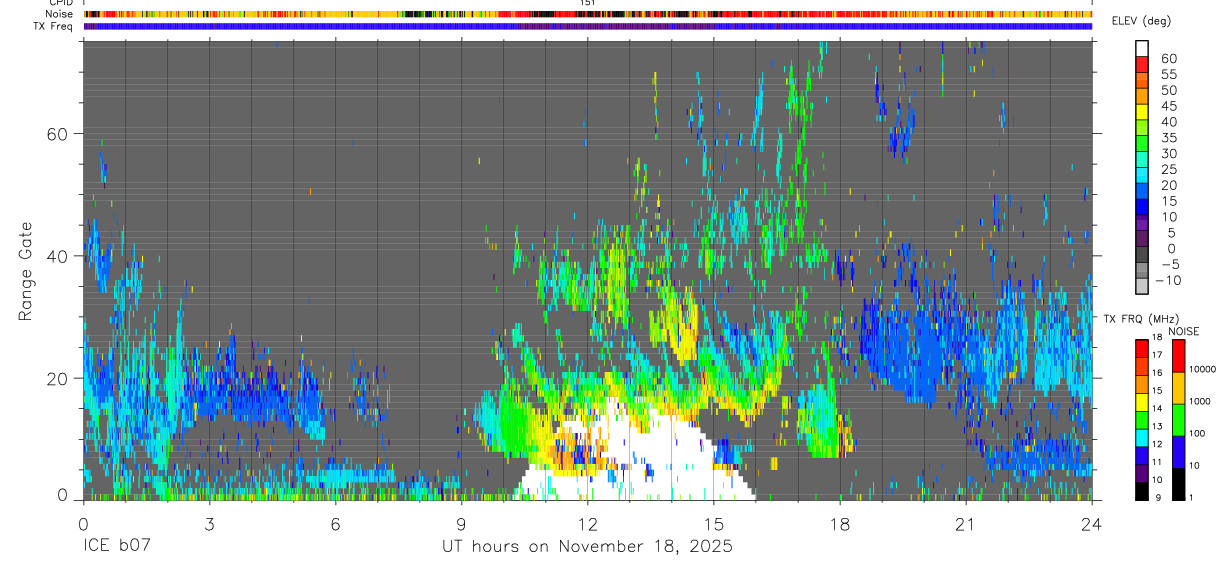Viewport: 1228px width, 567px height.
Task: Select the yellow 14–15 MHz TX FRQ swatch
Action: click(1142, 402)
